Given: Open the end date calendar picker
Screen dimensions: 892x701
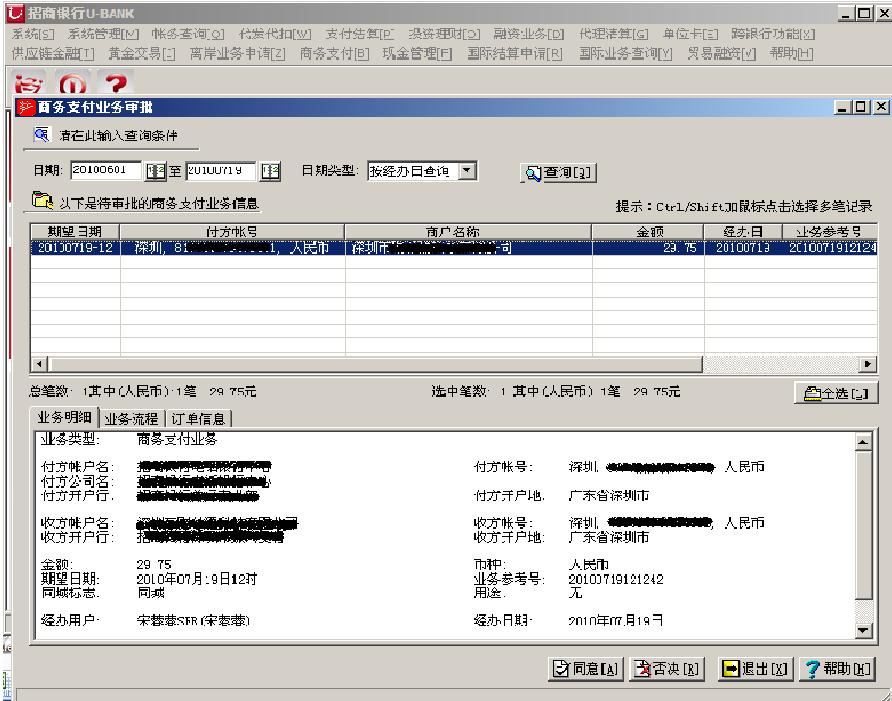Looking at the screenshot, I should pyautogui.click(x=269, y=171).
